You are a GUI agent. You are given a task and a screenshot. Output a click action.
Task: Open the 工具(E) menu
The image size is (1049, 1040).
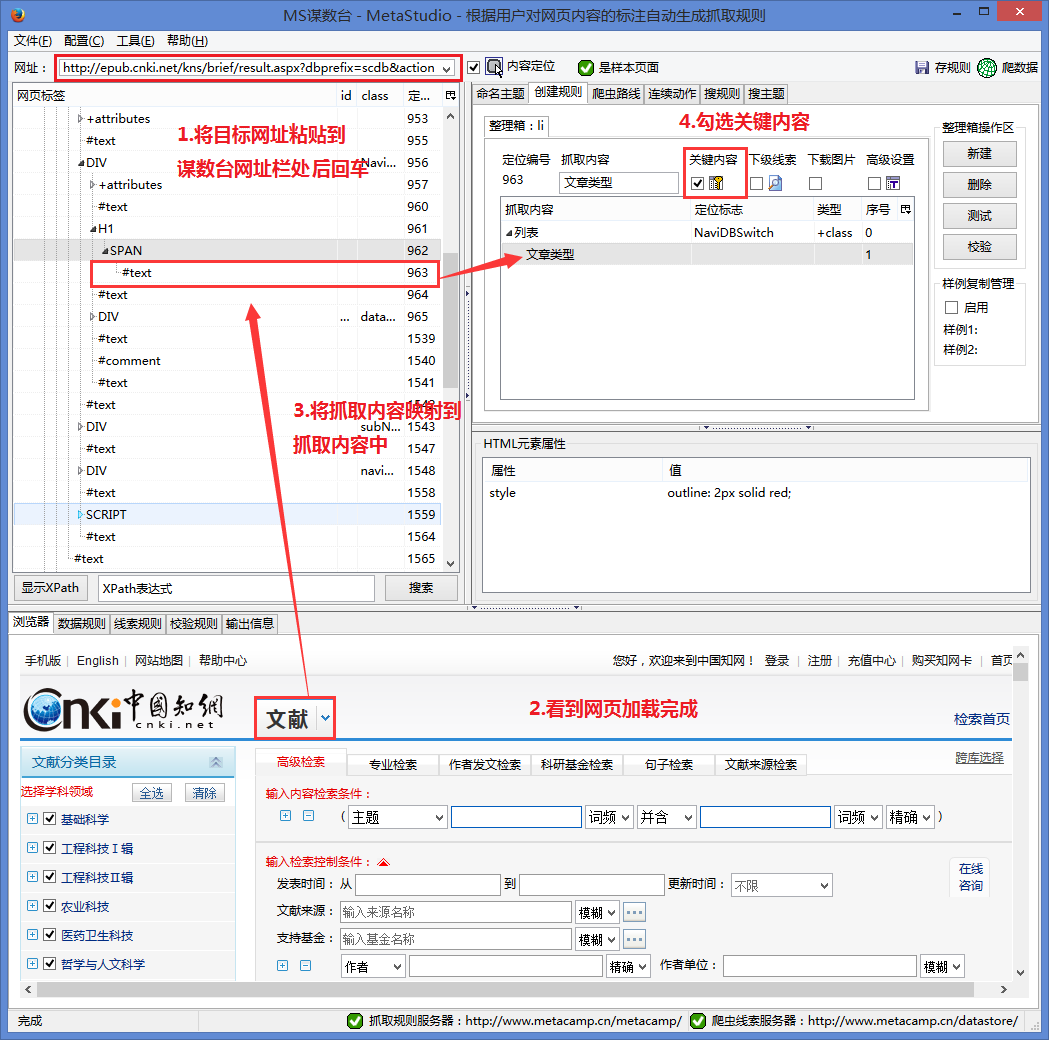tap(136, 41)
